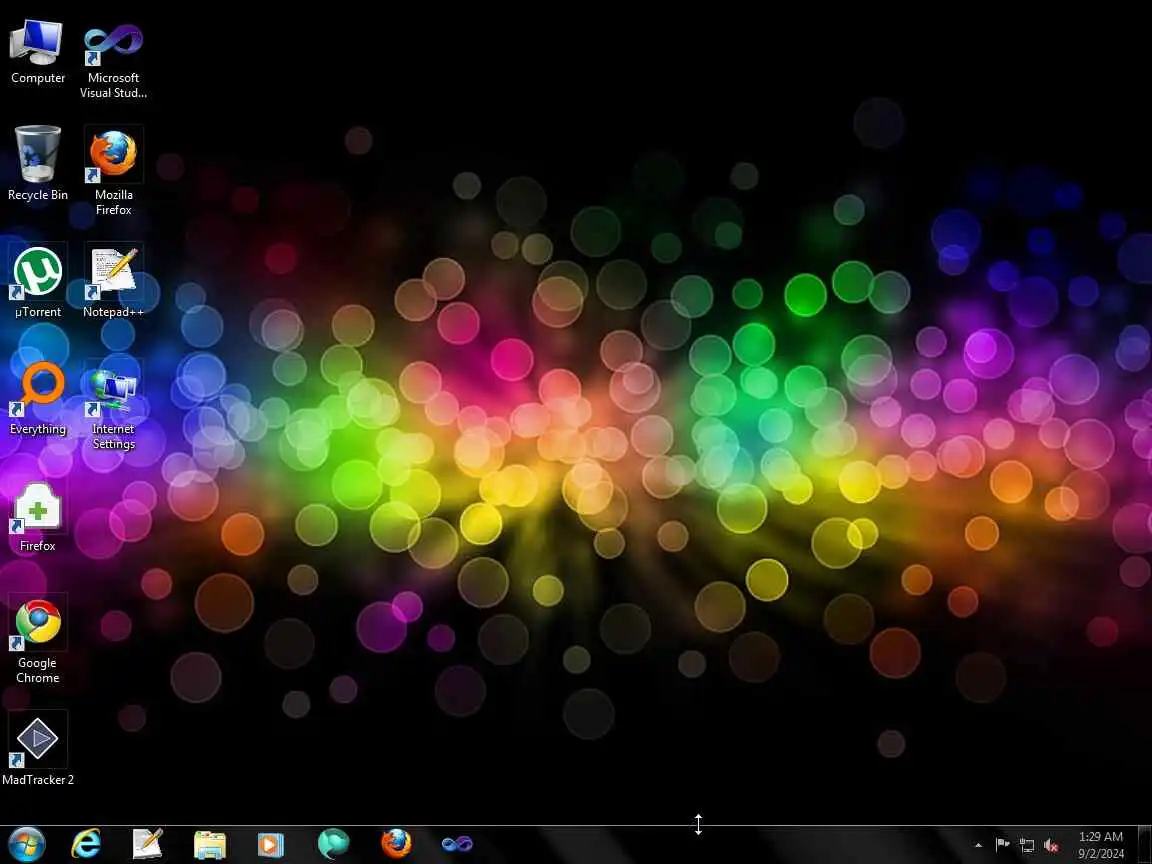Launch Internet Explorer from the taskbar
This screenshot has height=864, width=1152.
pos(85,844)
